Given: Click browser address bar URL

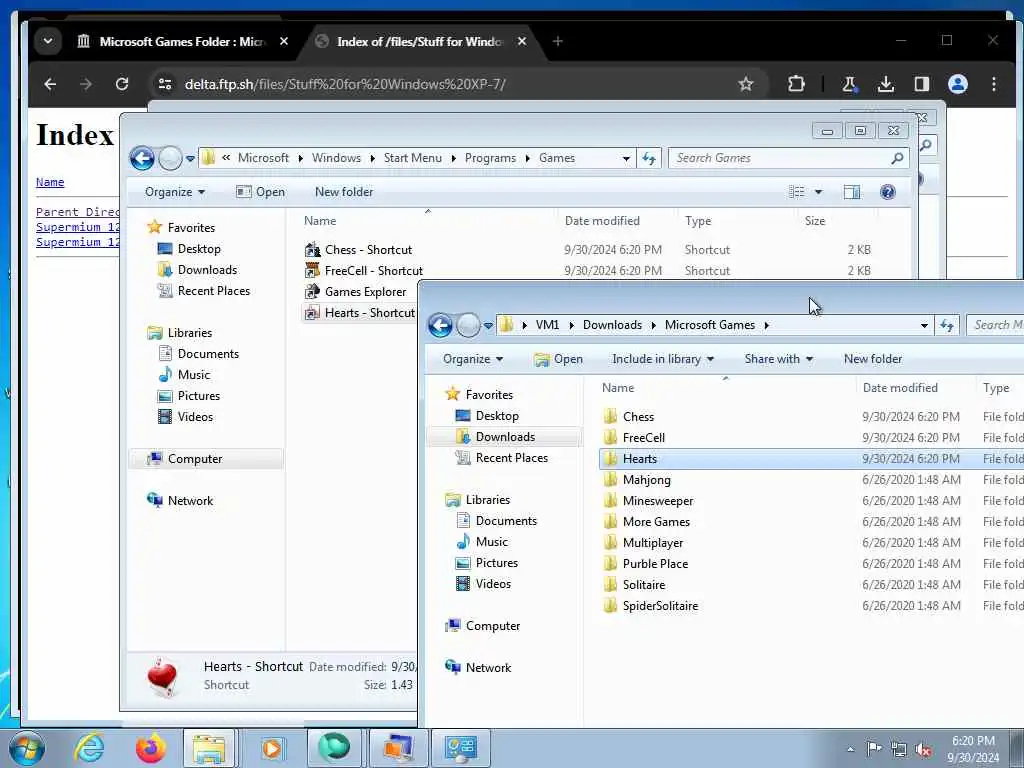Looking at the screenshot, I should click(345, 84).
